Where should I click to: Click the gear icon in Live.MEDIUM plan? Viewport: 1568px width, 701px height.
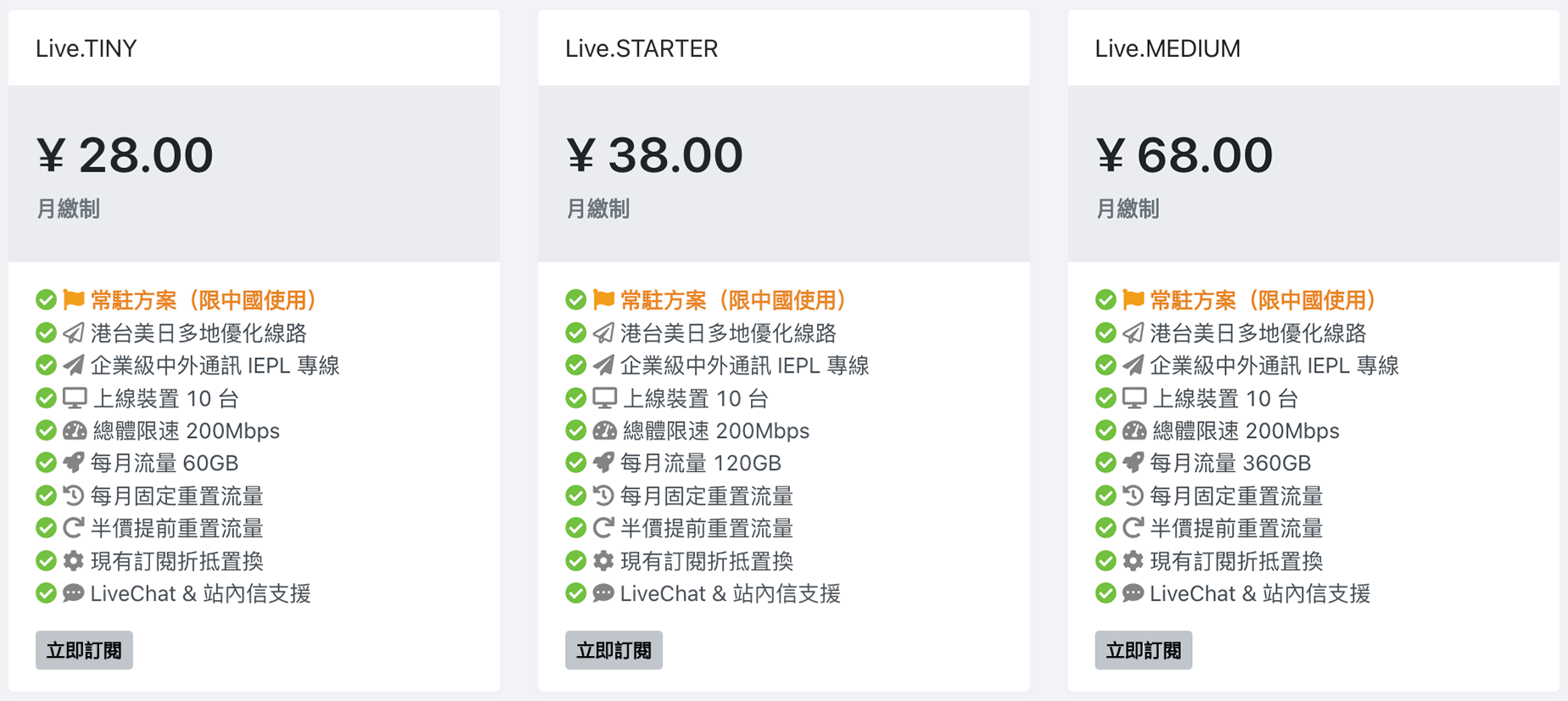click(1133, 560)
